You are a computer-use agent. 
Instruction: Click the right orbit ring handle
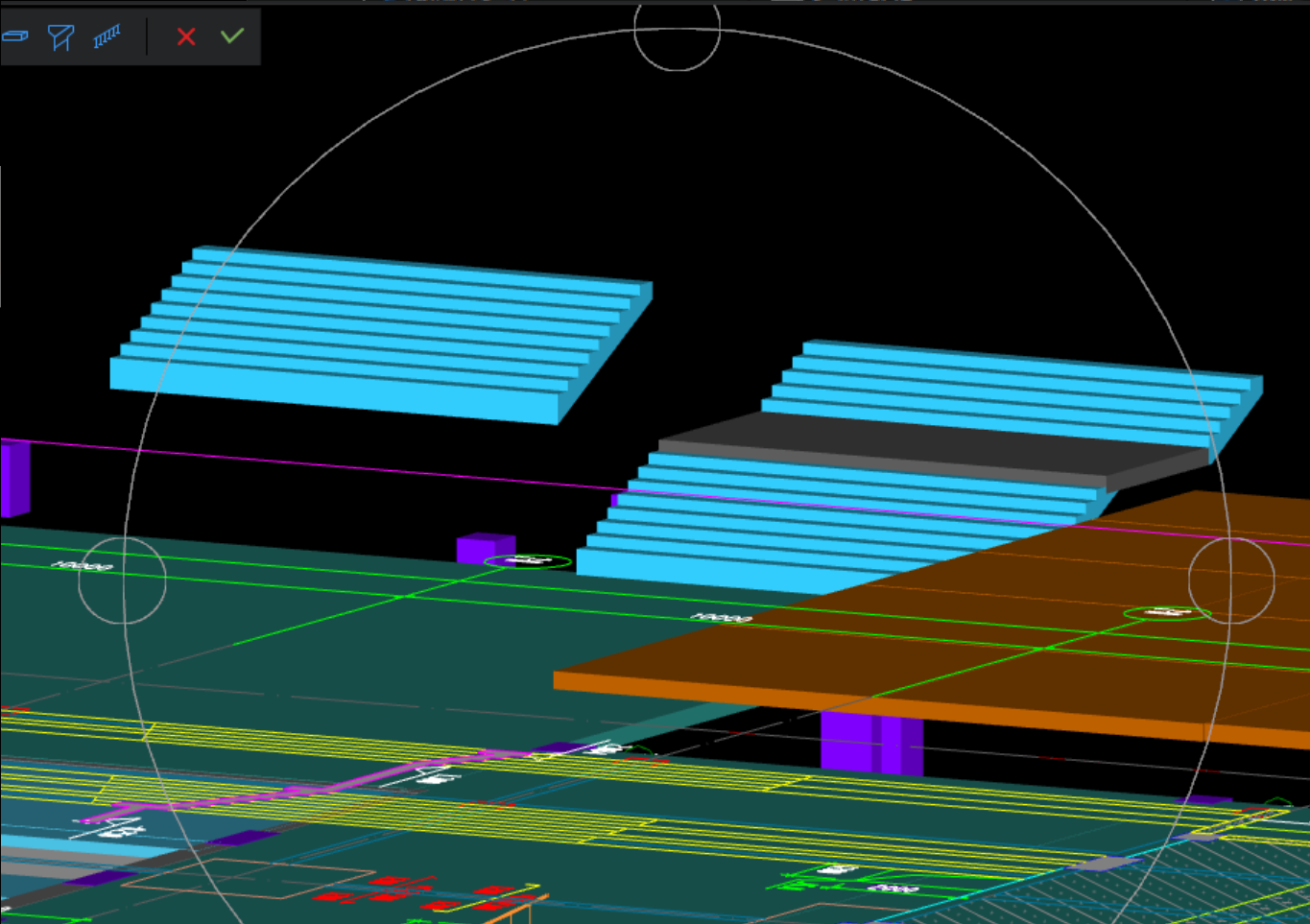tap(1231, 580)
